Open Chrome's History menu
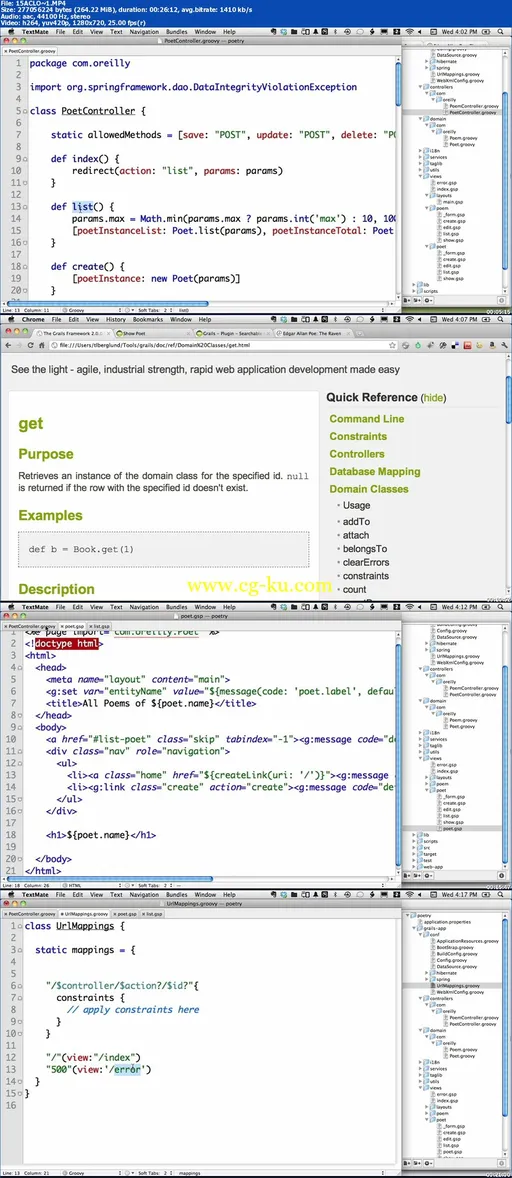This screenshot has height=1178, width=512. (x=116, y=319)
